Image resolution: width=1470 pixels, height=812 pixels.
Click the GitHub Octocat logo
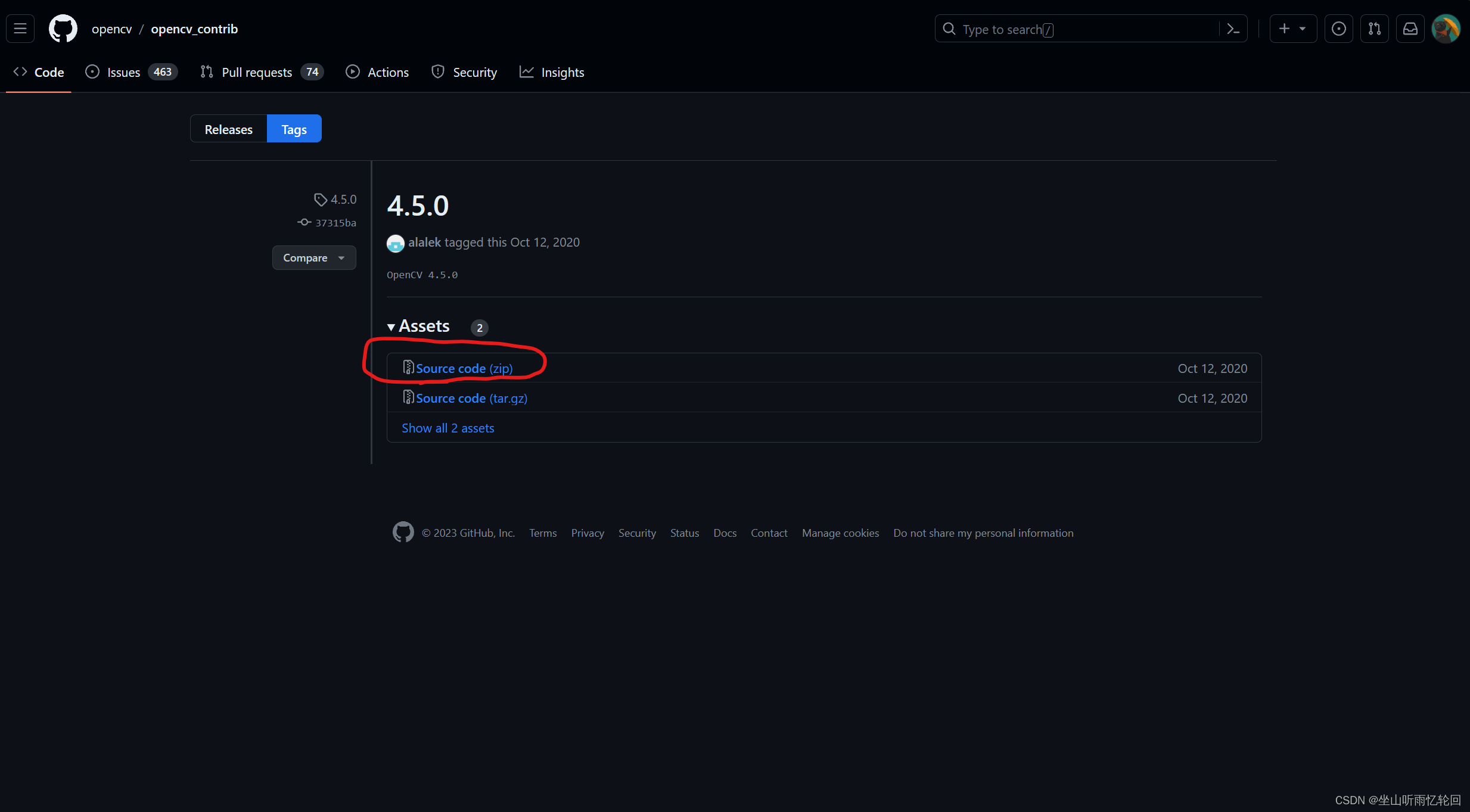[x=63, y=29]
